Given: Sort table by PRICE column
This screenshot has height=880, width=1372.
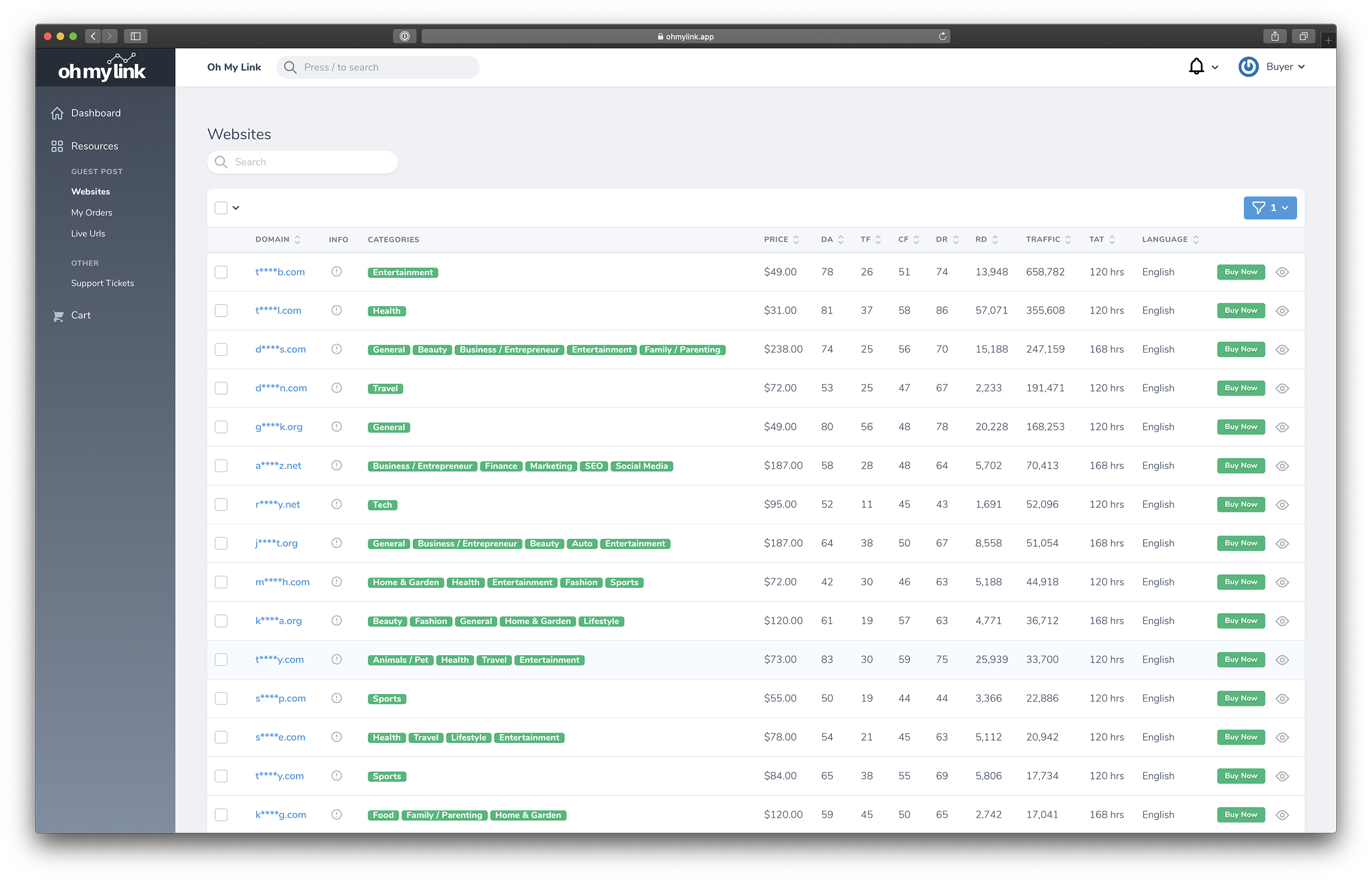Looking at the screenshot, I should (781, 240).
